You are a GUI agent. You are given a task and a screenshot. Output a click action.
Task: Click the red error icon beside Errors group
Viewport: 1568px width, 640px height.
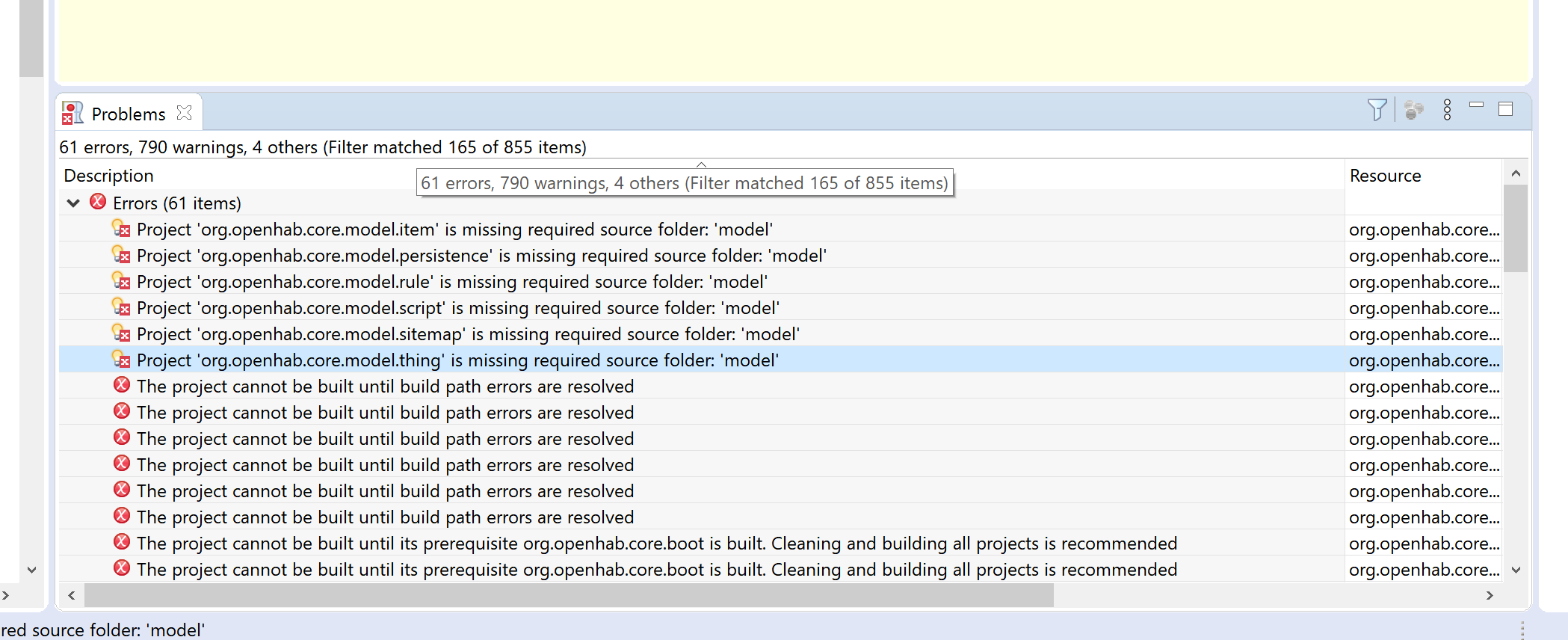(x=98, y=202)
